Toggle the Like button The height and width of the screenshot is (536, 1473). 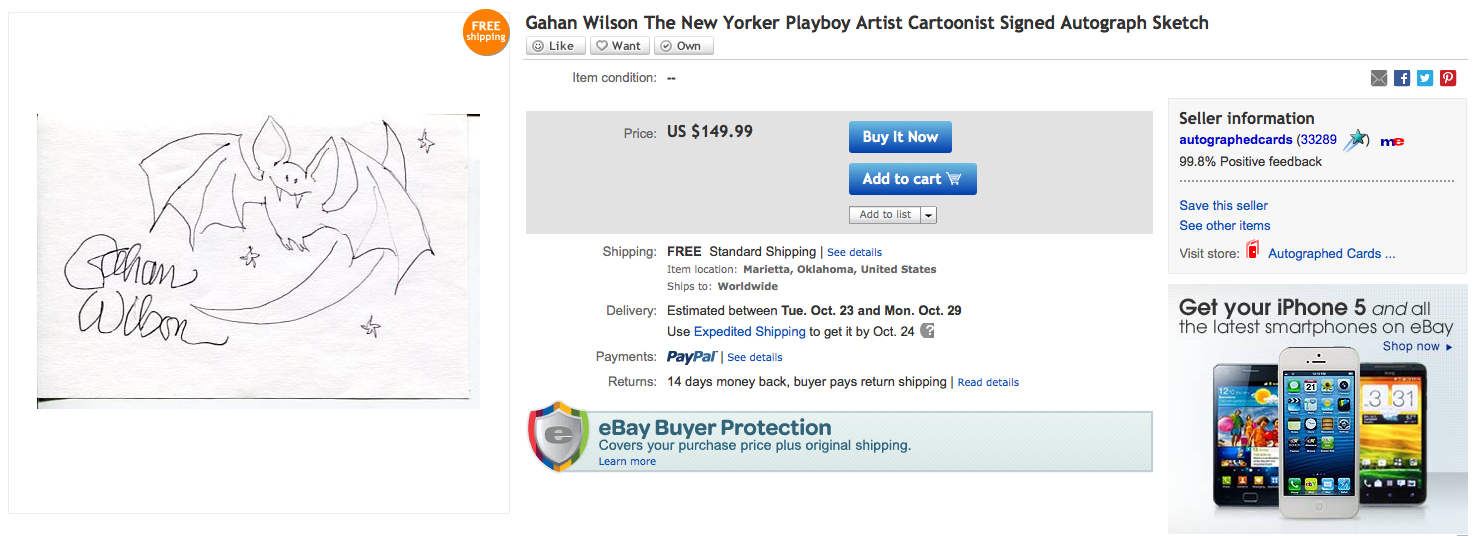(555, 45)
